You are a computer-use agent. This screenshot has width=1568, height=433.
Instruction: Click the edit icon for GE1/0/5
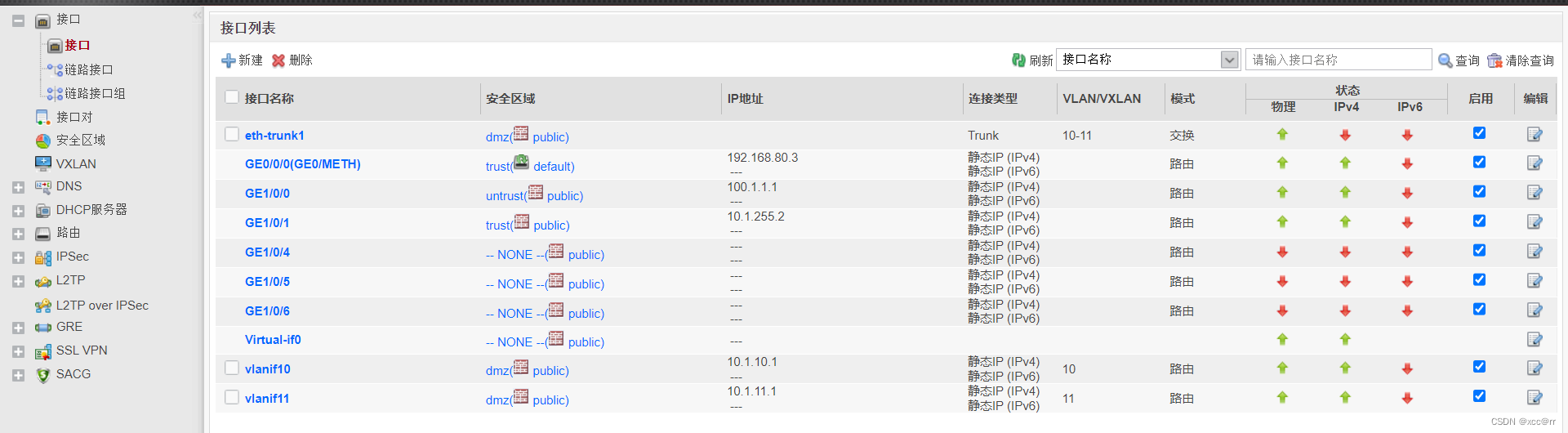(1535, 281)
